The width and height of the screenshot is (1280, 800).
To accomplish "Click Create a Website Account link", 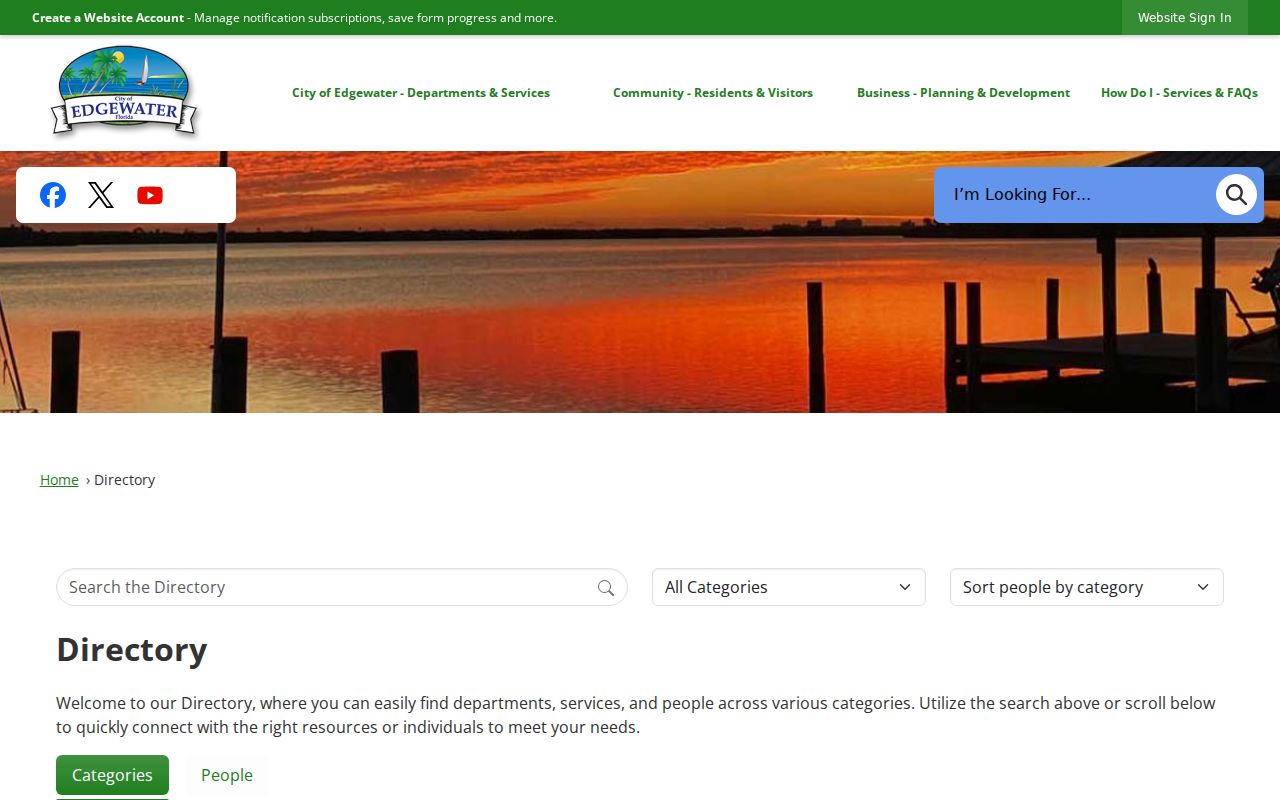I will (x=108, y=18).
